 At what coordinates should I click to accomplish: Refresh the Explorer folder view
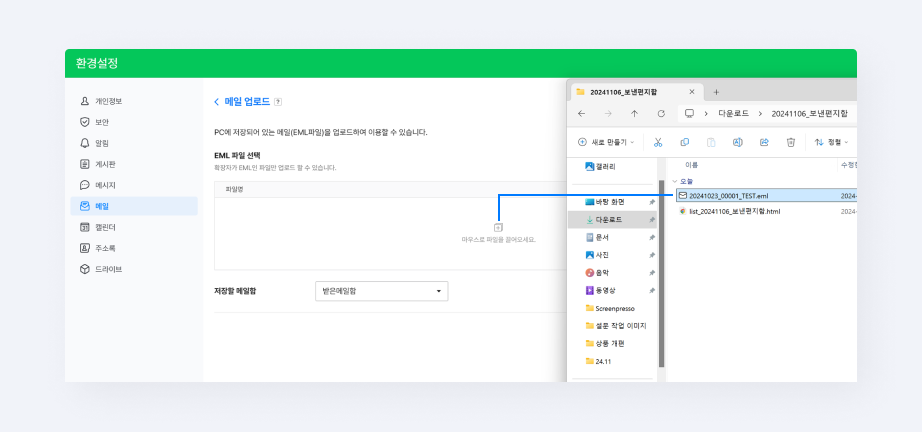[661, 113]
